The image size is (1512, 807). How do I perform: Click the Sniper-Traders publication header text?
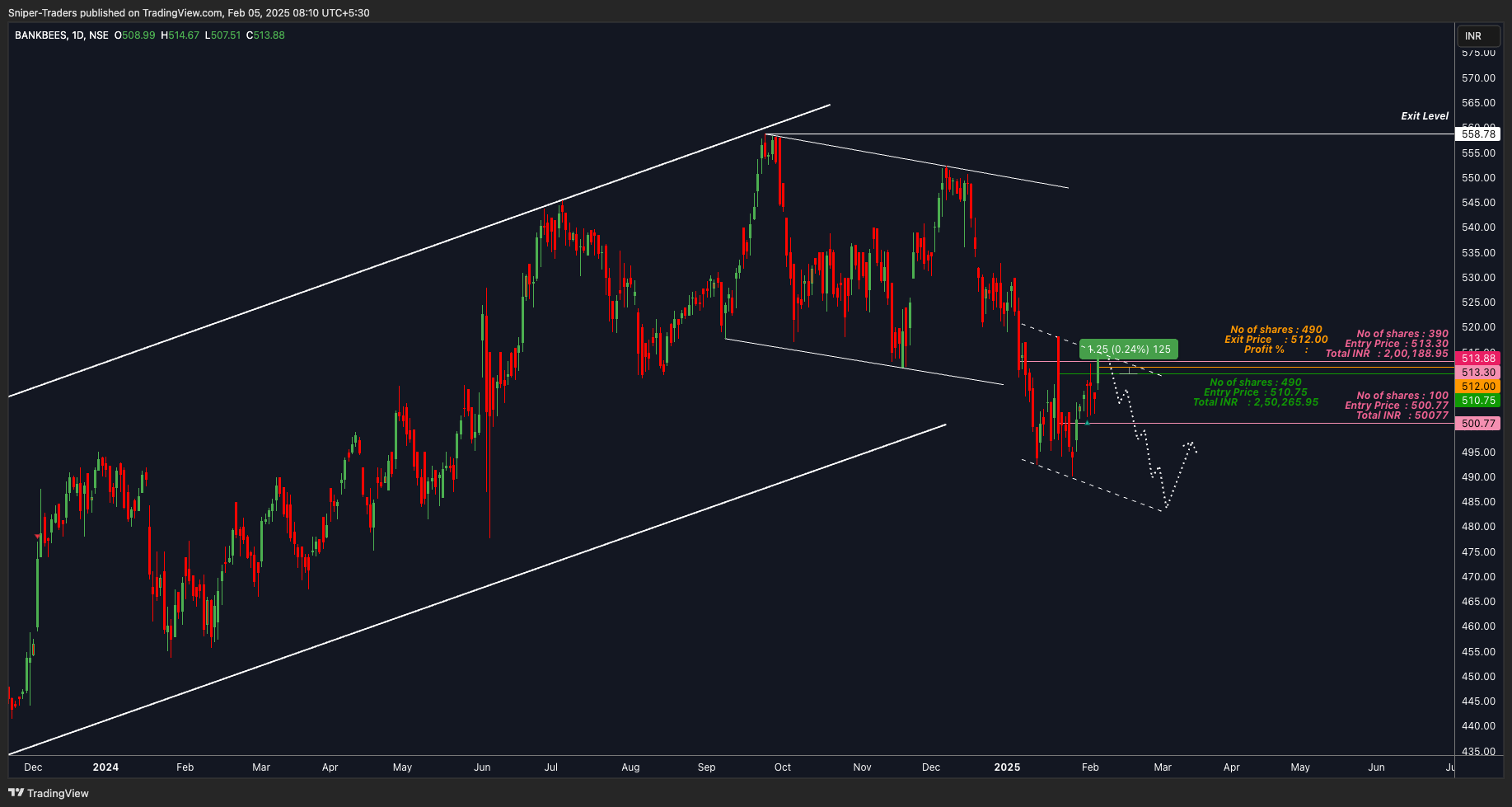click(x=189, y=13)
